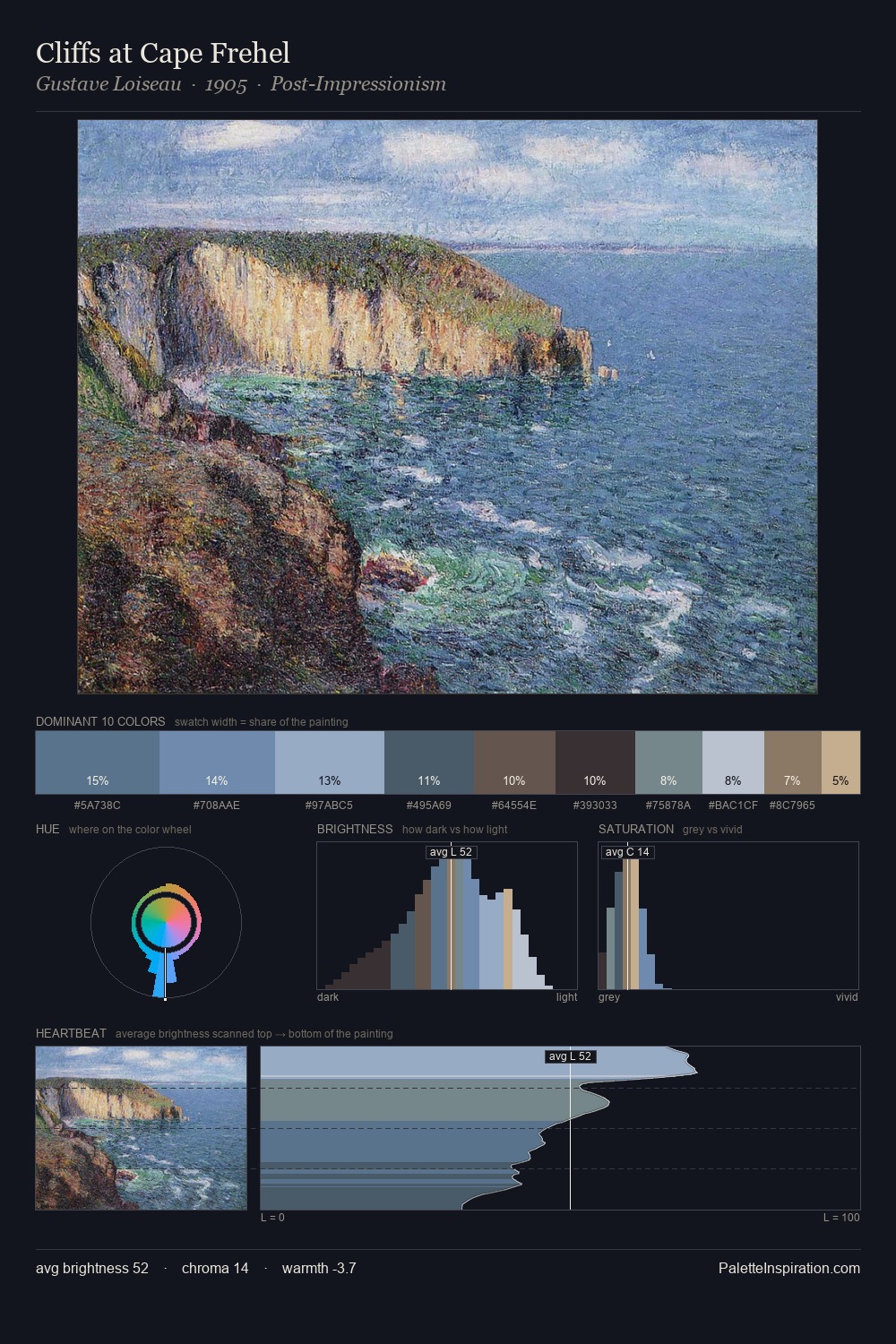Click the 'Post-Impressionism' style text

tap(358, 84)
